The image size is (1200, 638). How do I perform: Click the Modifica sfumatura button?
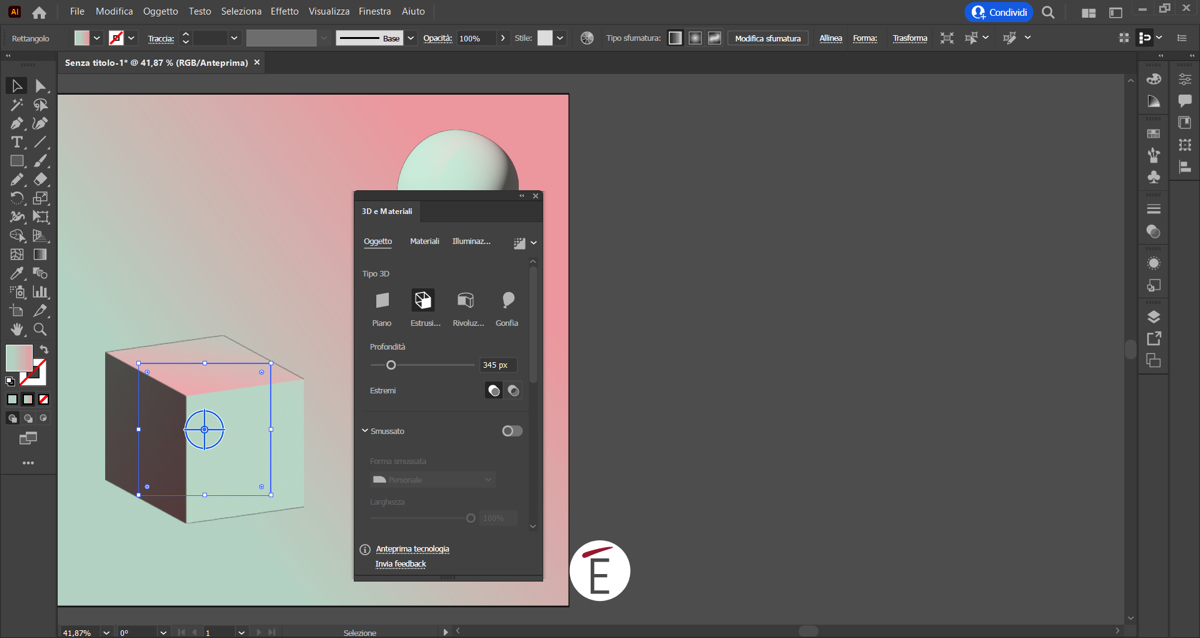click(768, 38)
